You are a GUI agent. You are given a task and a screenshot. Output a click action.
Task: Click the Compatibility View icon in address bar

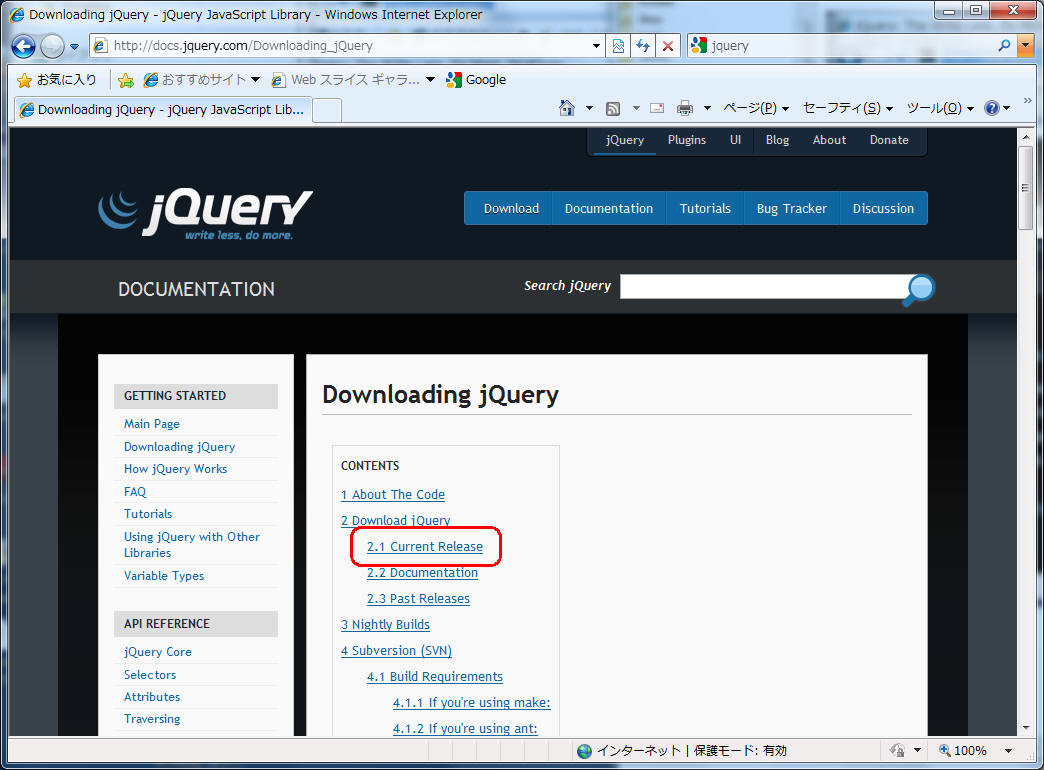tap(619, 46)
